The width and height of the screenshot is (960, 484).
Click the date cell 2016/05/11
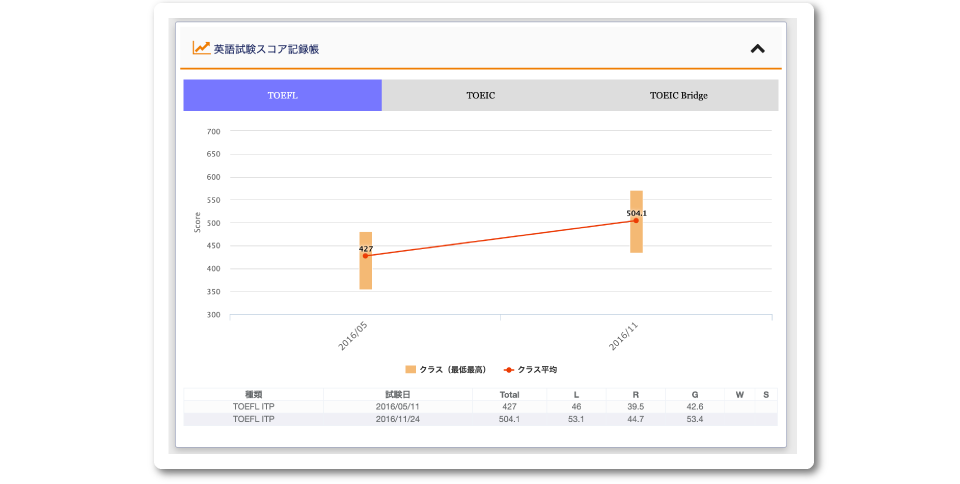[x=397, y=406]
